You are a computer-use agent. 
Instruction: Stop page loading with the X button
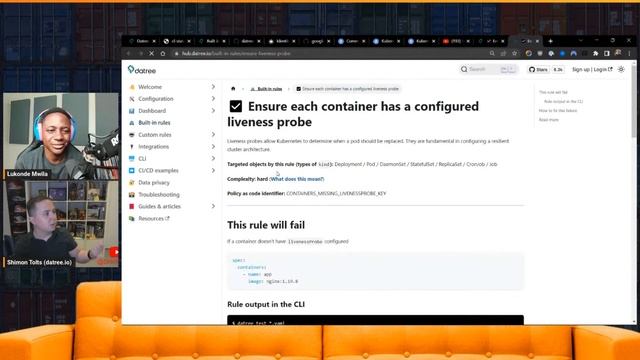(151, 53)
